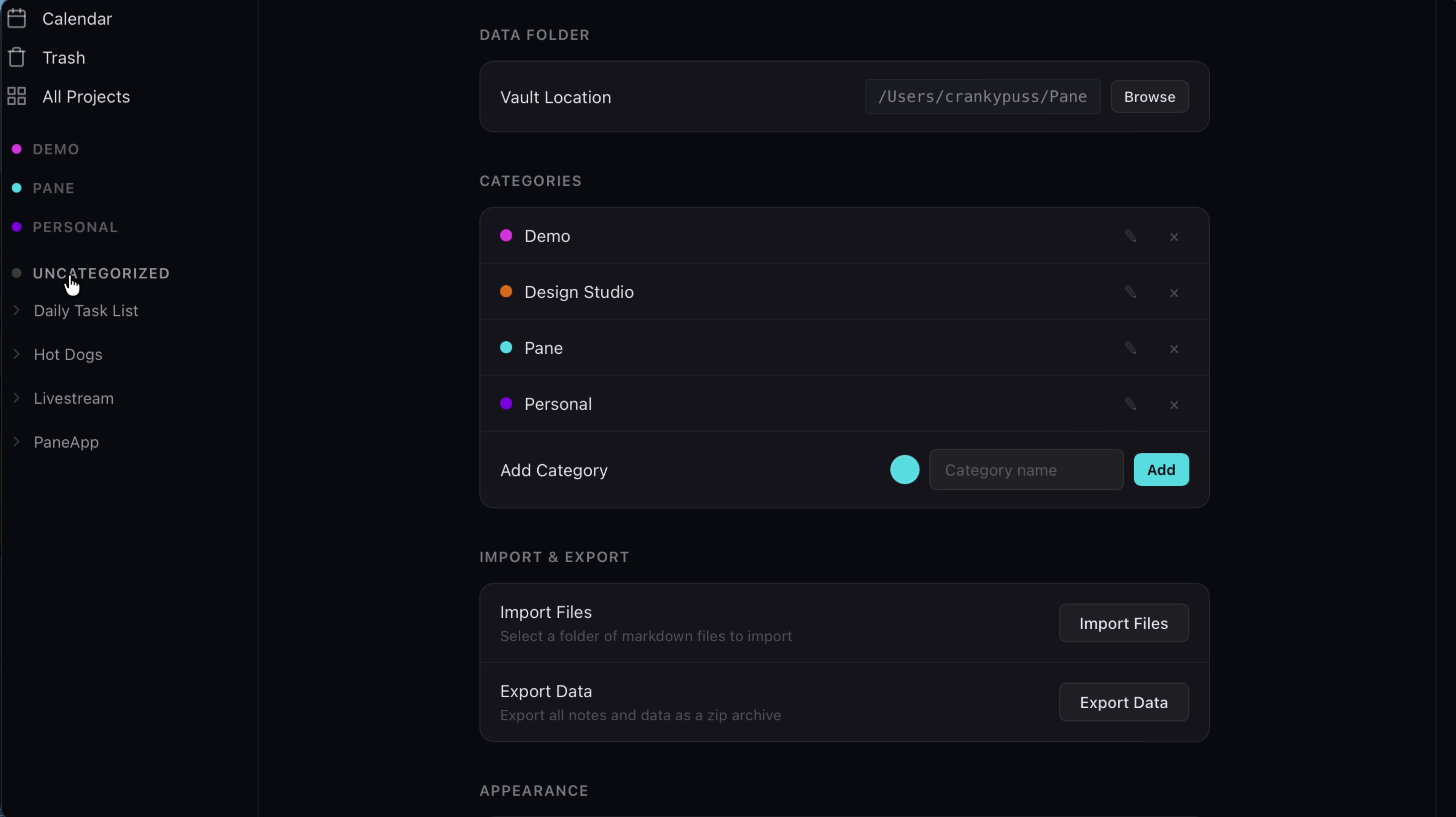Delete the Demo category

1174,237
